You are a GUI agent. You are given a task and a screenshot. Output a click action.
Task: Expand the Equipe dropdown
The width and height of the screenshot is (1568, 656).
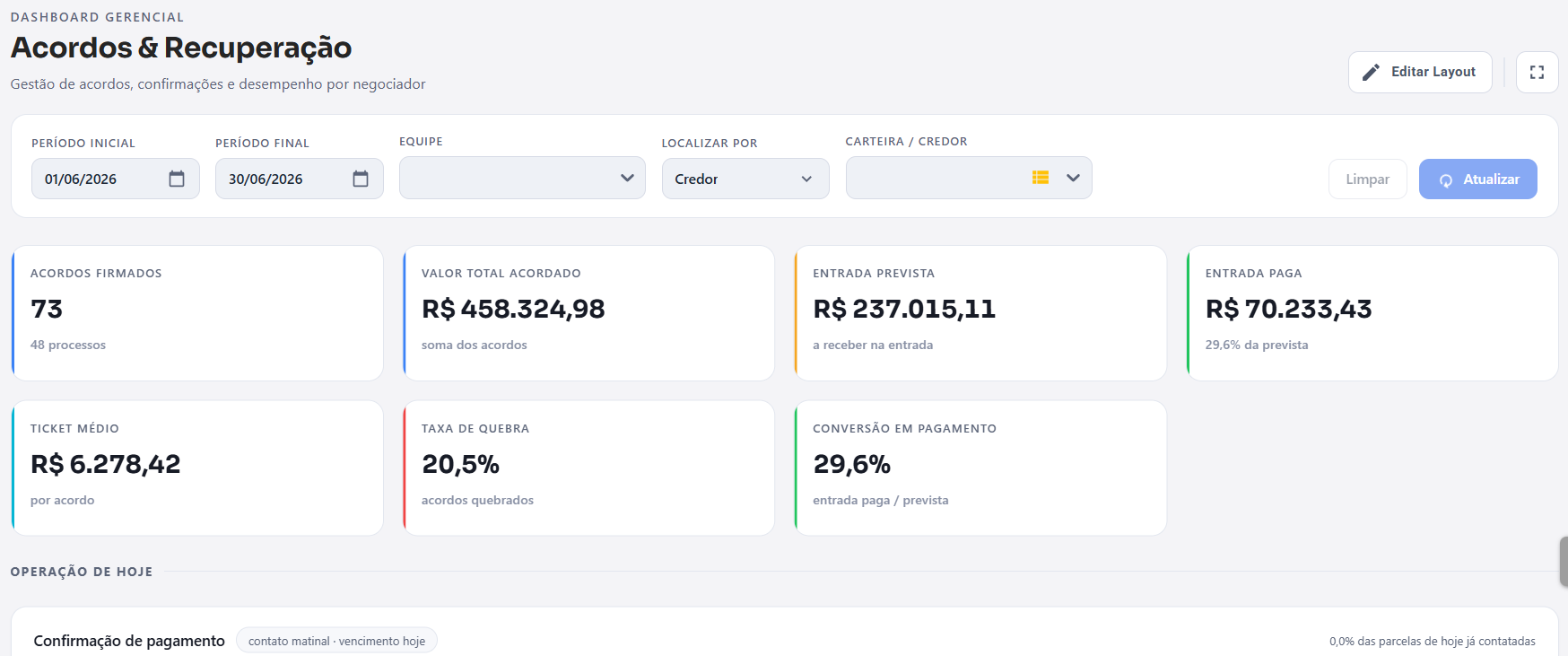pyautogui.click(x=522, y=178)
